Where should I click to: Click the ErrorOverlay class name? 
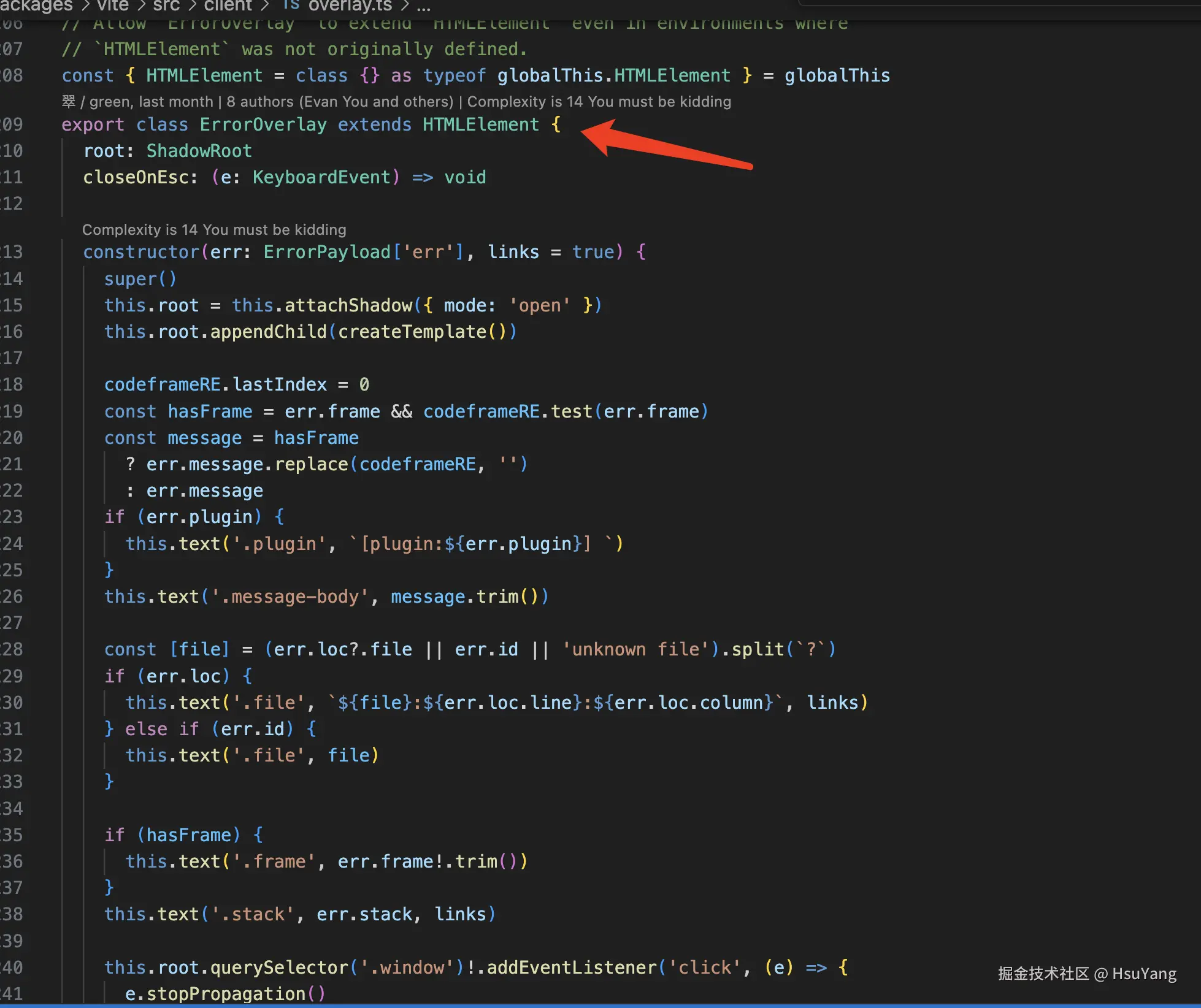tap(263, 124)
